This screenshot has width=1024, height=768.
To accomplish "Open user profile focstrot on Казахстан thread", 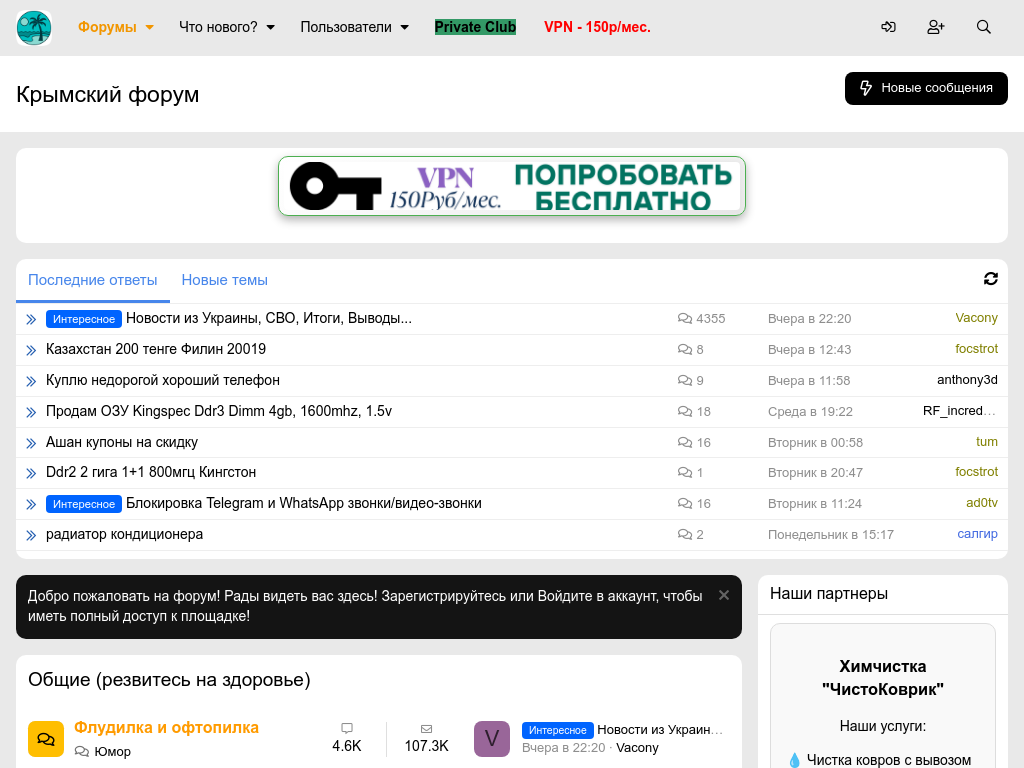I will pyautogui.click(x=976, y=349).
